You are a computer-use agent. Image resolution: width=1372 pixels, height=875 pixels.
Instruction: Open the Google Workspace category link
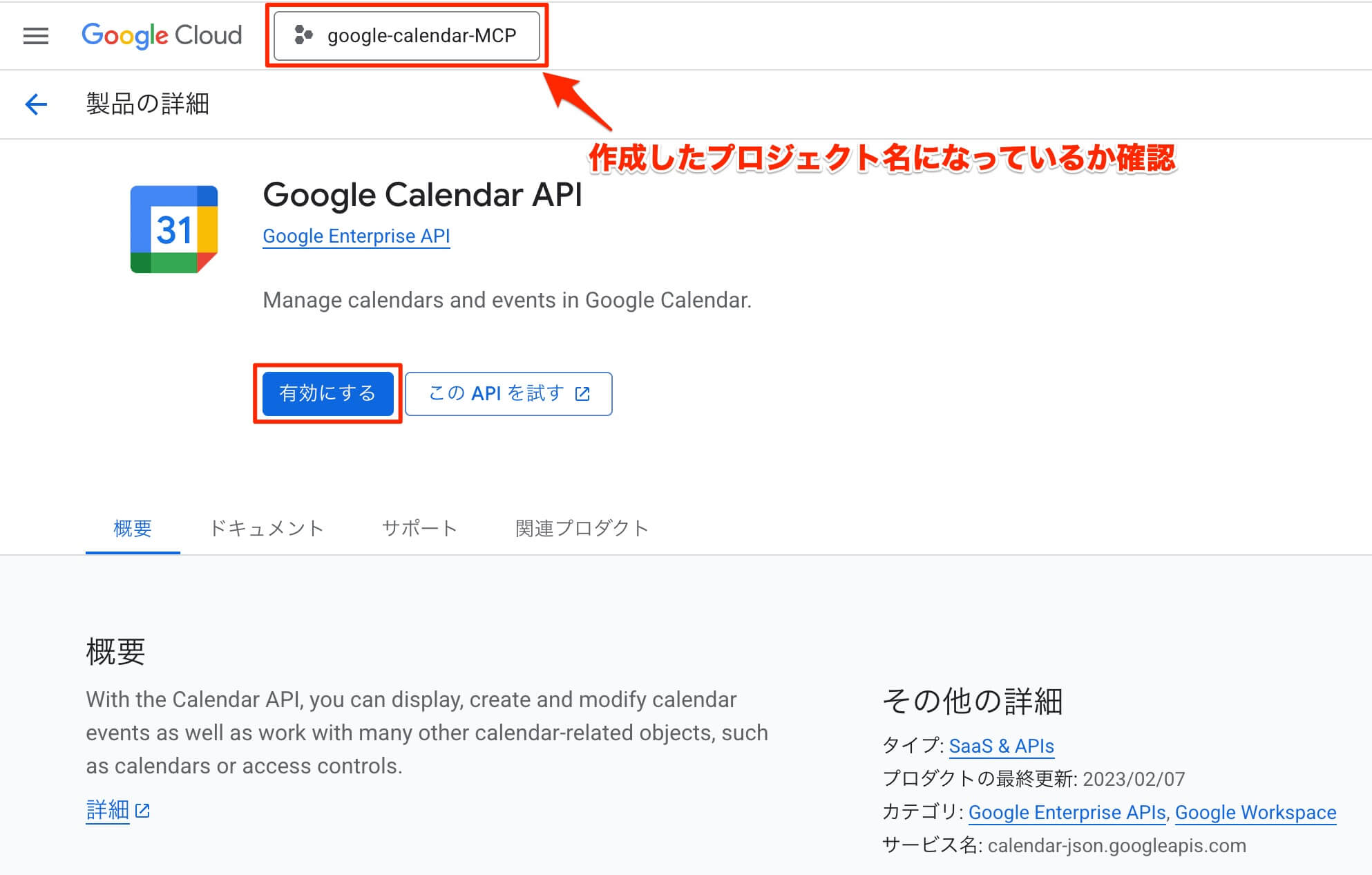tap(1255, 813)
